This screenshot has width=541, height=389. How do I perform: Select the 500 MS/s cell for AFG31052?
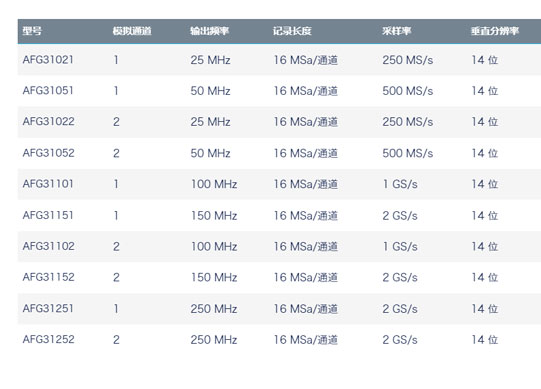click(x=407, y=153)
